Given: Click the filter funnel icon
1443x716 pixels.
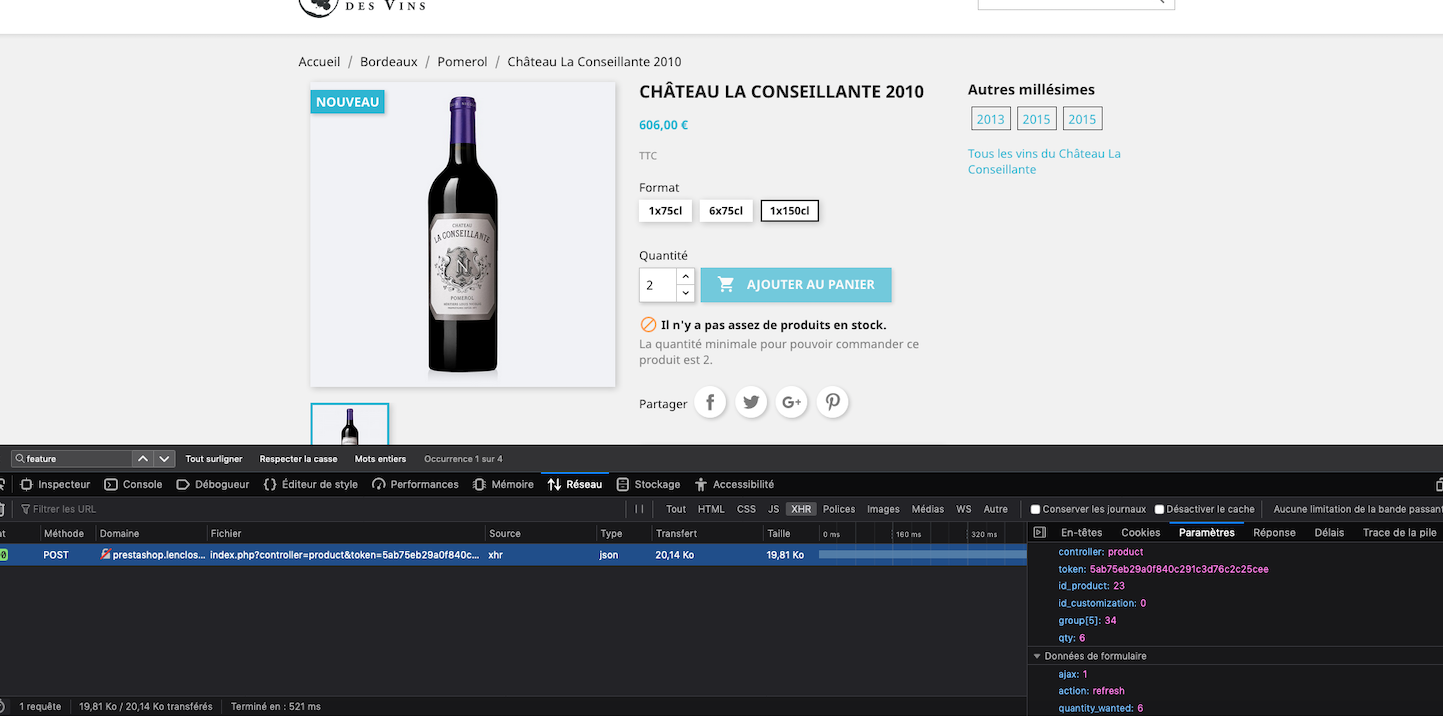Looking at the screenshot, I should coord(26,509).
